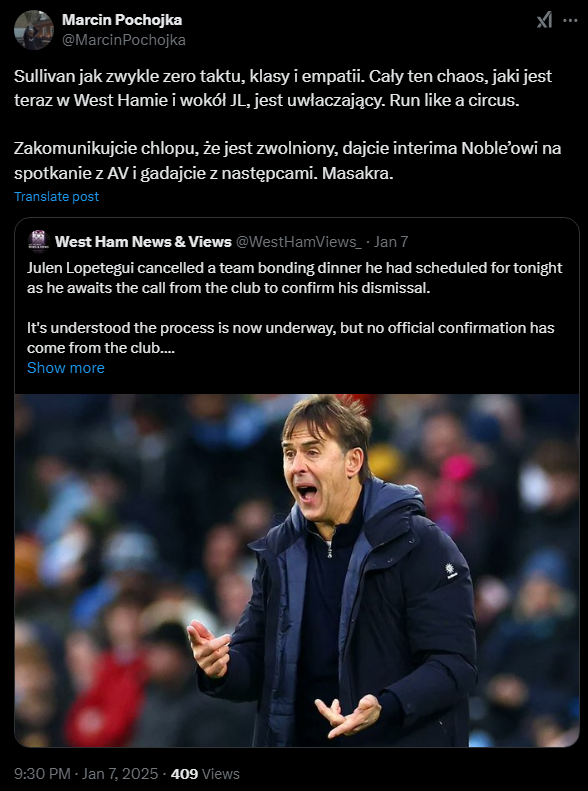Screen dimensions: 588x791
Task: Open the @MarcinPochojka handle link
Action: click(124, 40)
